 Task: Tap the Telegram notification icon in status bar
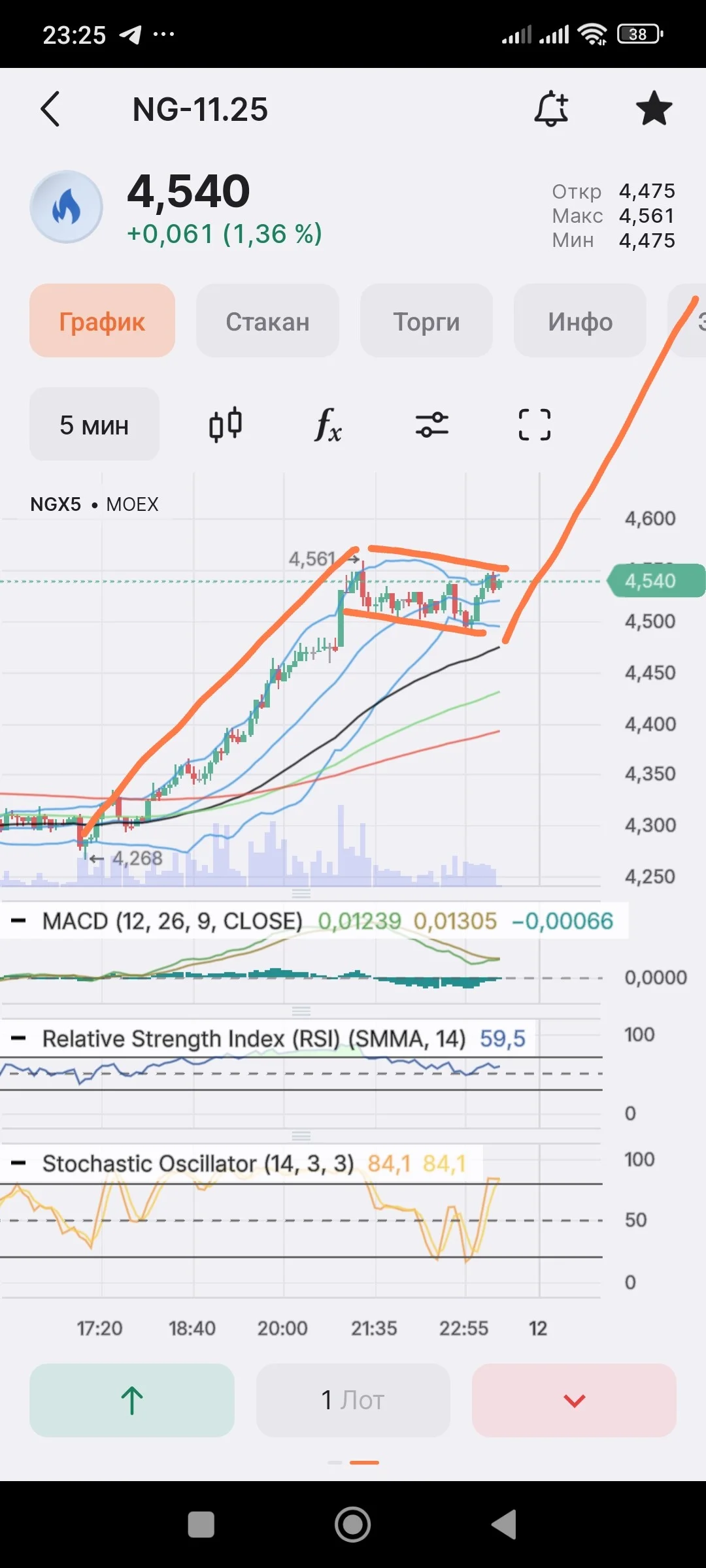[x=130, y=34]
